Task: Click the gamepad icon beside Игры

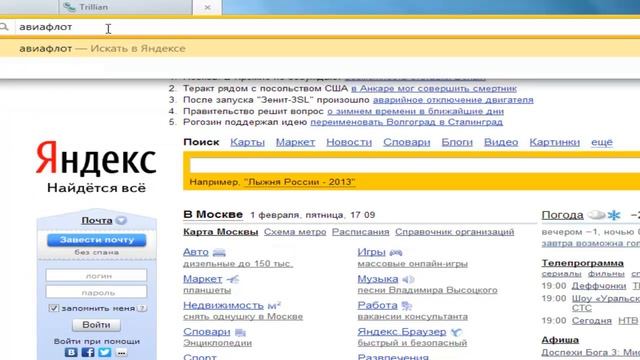Action: [396, 253]
